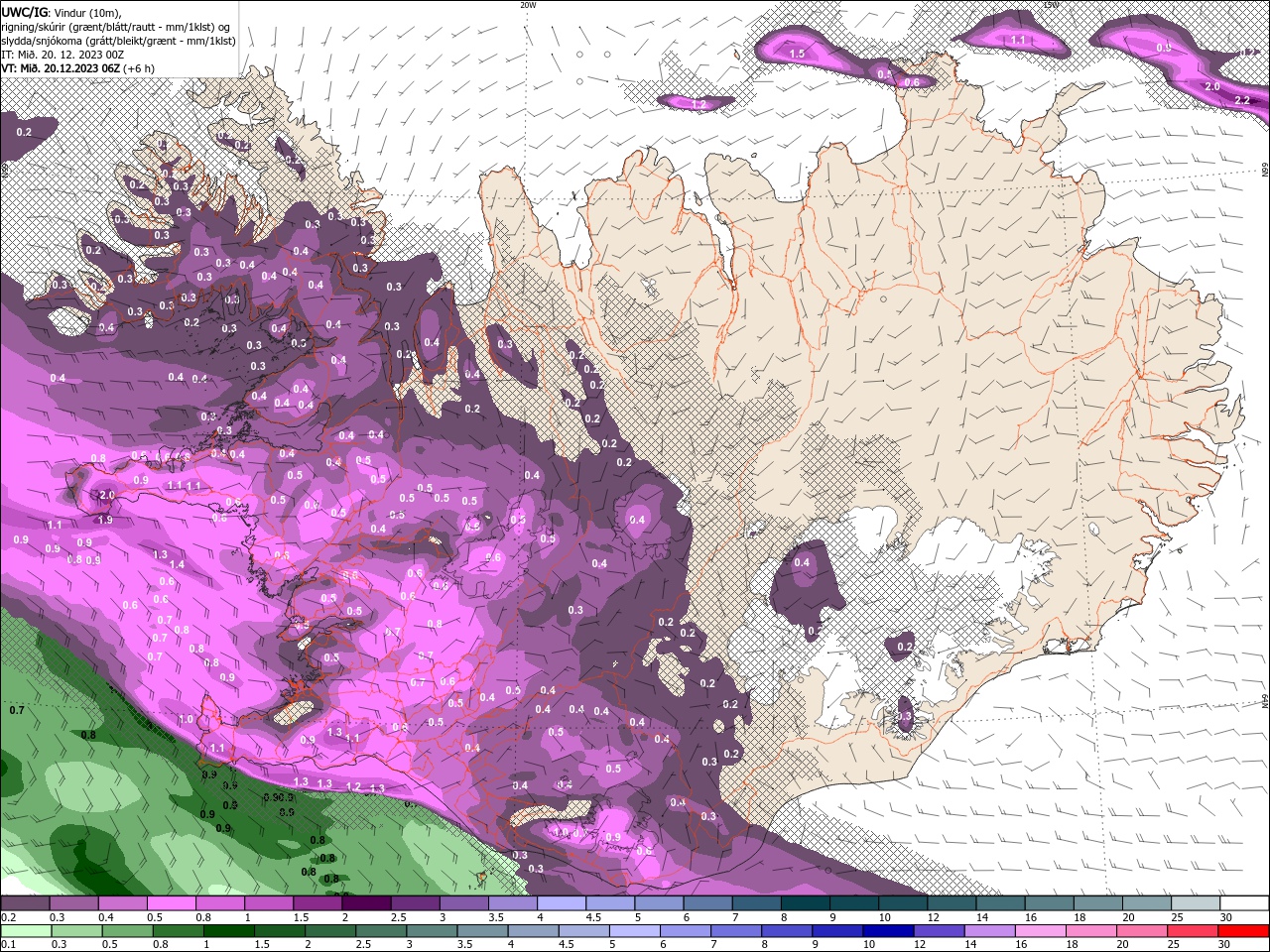This screenshot has width=1270, height=952.
Task: Pick the lavender top-row legend swatch starting at 4
Action: click(562, 902)
